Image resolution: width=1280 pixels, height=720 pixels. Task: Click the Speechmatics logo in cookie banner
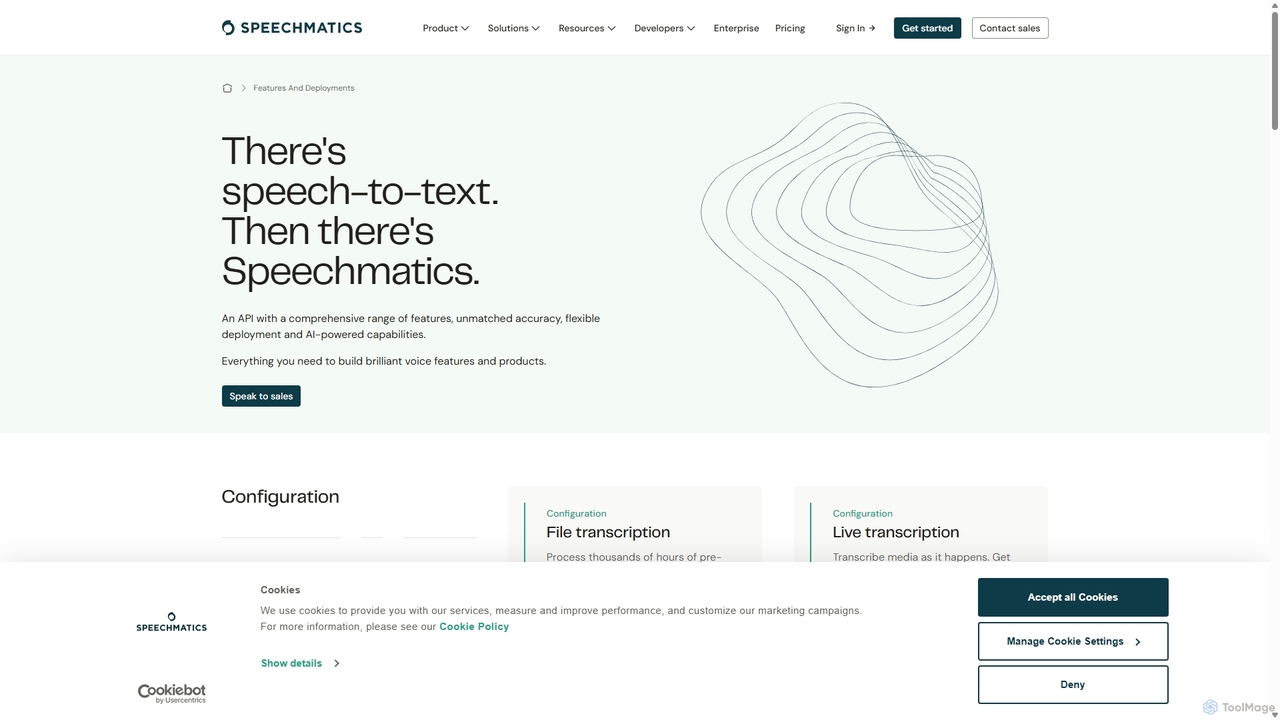172,622
